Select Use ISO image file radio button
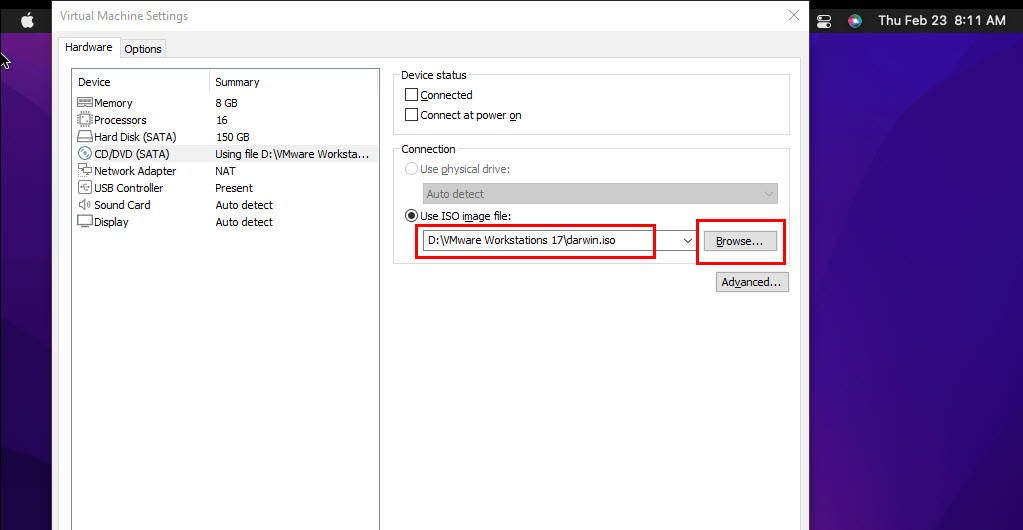 point(411,216)
